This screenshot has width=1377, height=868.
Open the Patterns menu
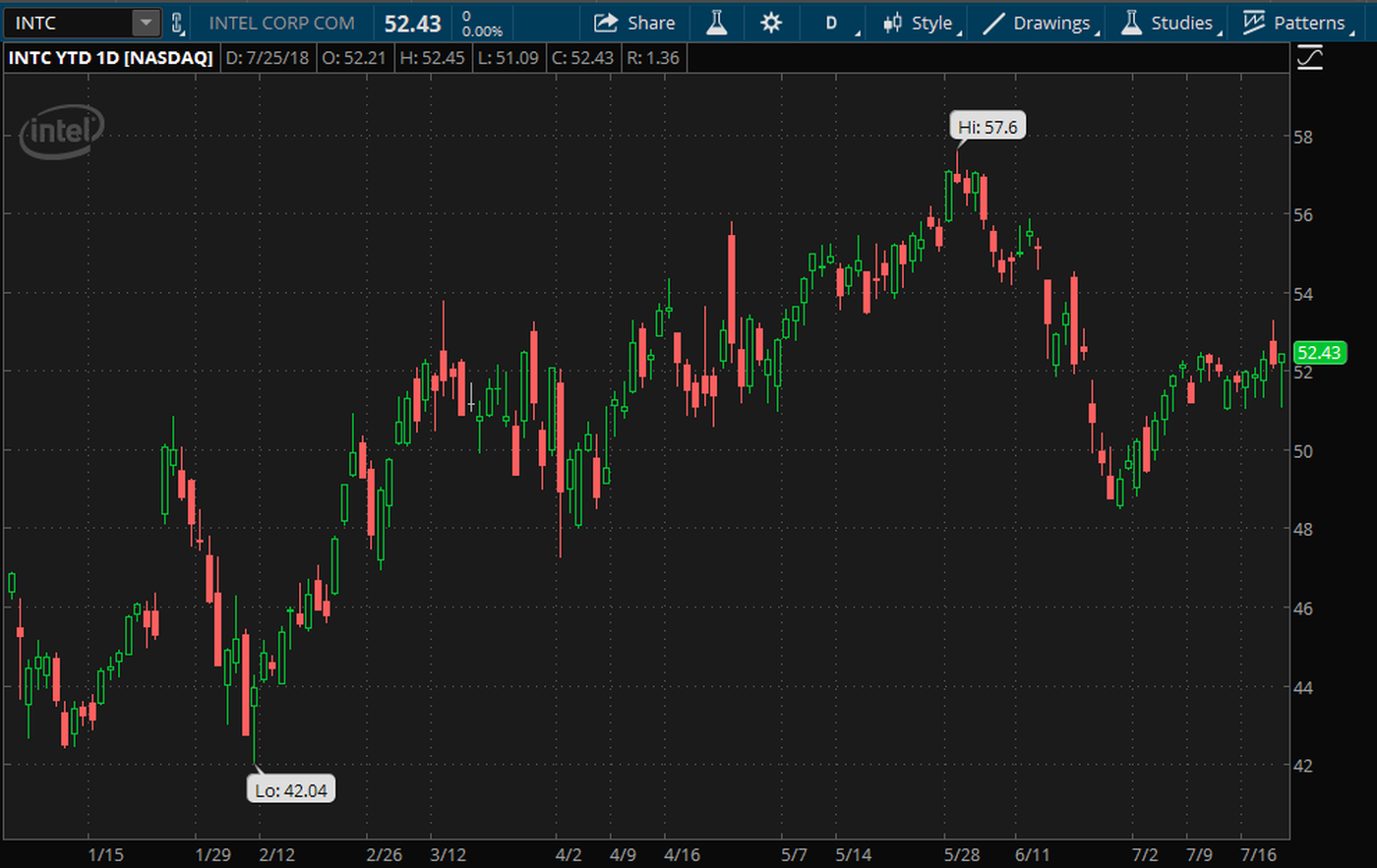[1297, 23]
